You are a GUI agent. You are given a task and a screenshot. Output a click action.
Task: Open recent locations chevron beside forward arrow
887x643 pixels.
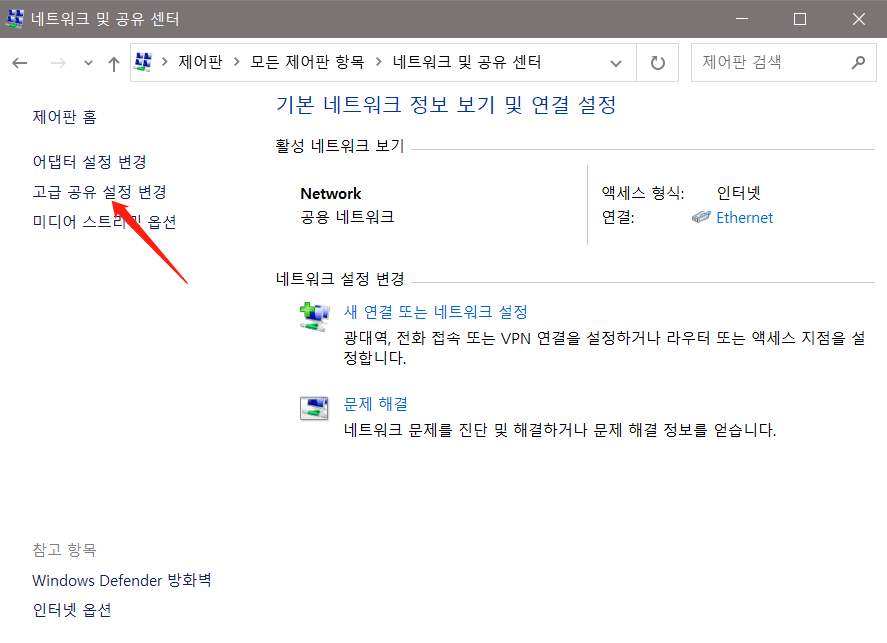[x=87, y=62]
